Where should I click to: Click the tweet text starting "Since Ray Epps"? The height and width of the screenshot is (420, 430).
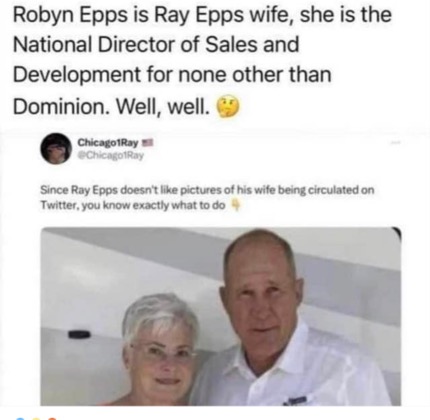click(207, 197)
